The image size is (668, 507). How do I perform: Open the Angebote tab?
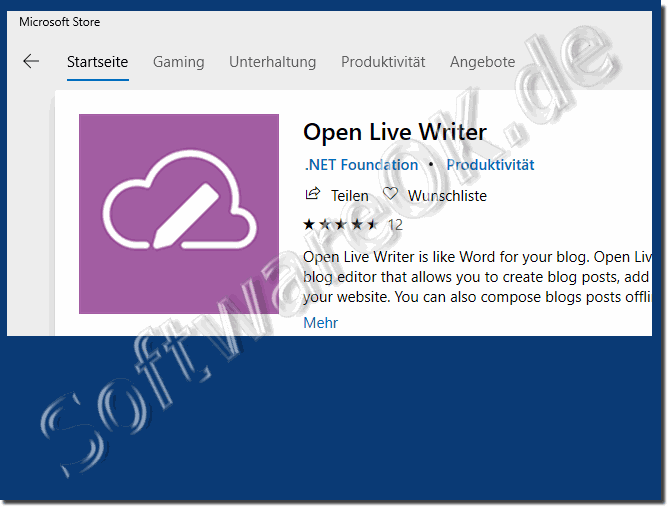pyautogui.click(x=483, y=62)
